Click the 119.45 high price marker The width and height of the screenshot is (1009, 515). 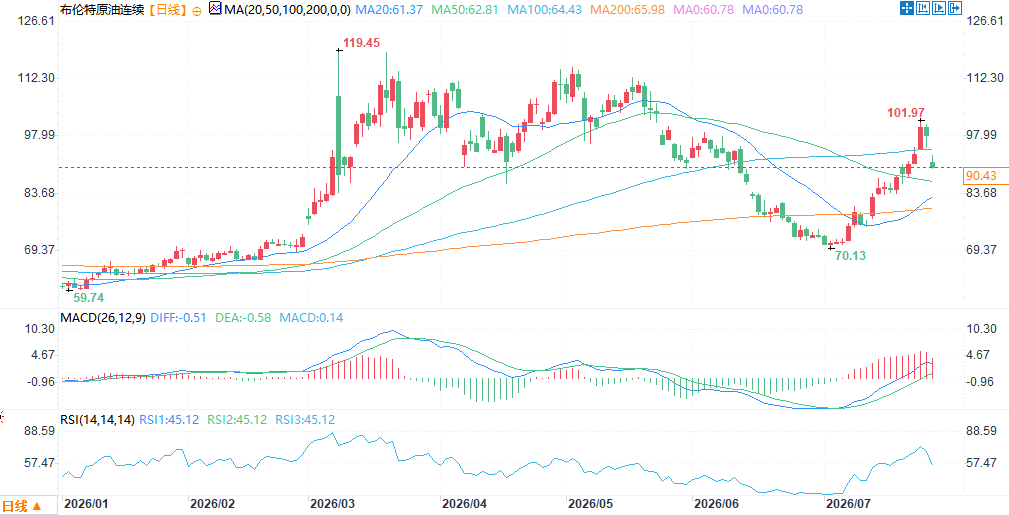click(x=361, y=43)
